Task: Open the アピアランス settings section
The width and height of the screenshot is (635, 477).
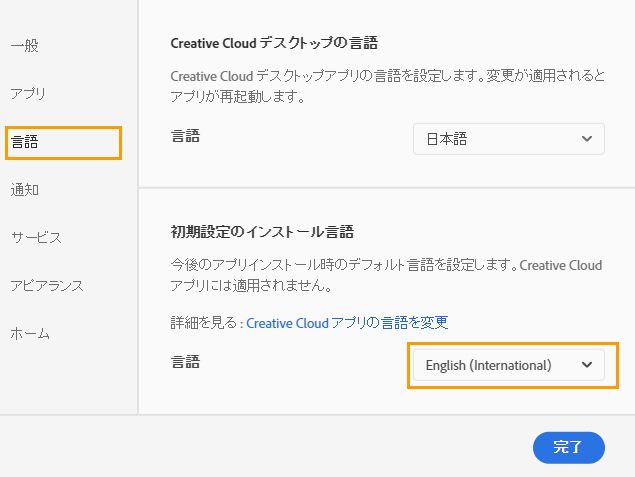Action: tap(47, 286)
